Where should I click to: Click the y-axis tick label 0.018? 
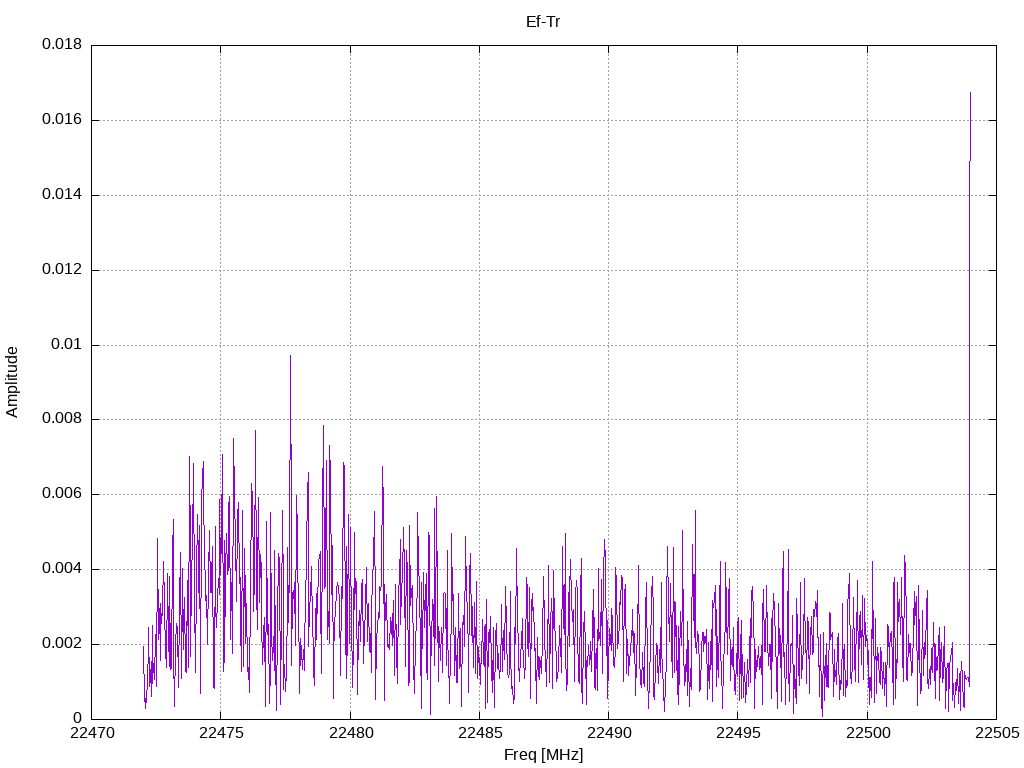tap(62, 44)
